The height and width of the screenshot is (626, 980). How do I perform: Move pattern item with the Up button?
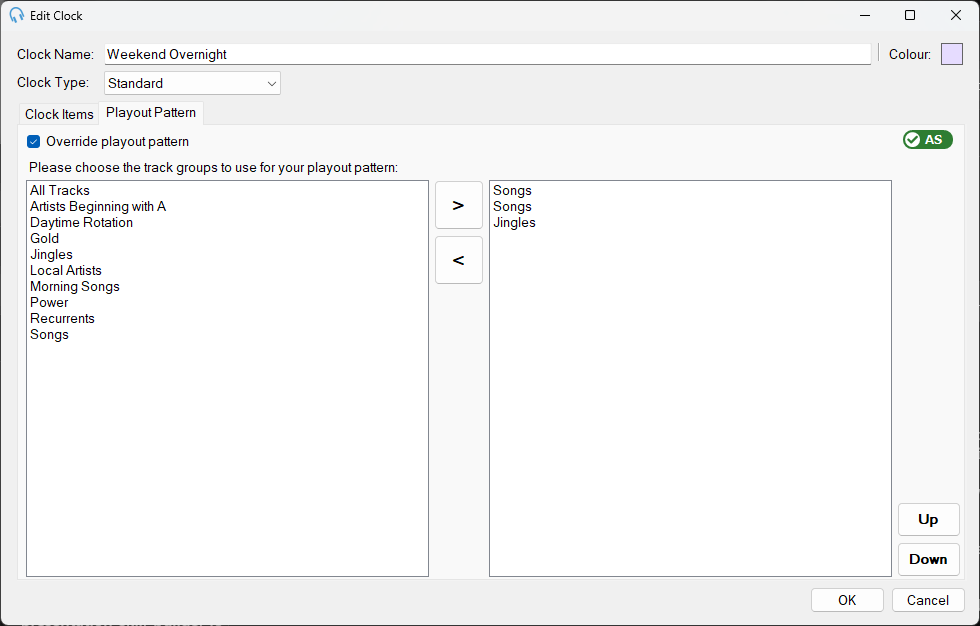pos(928,519)
